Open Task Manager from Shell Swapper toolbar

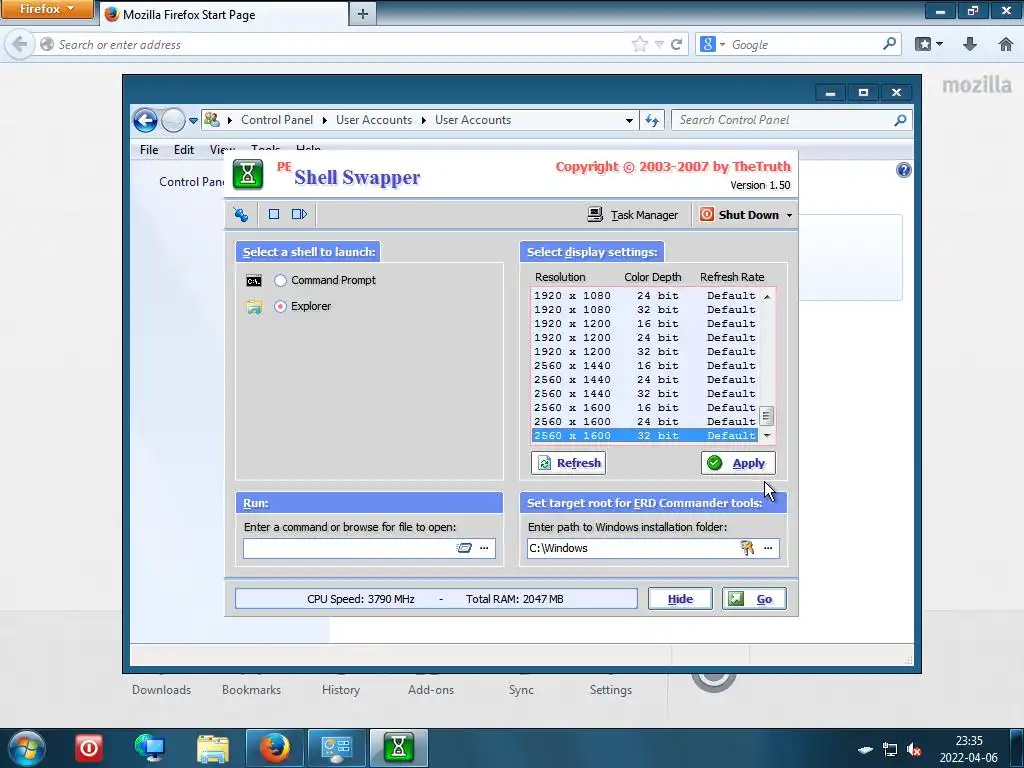click(633, 214)
